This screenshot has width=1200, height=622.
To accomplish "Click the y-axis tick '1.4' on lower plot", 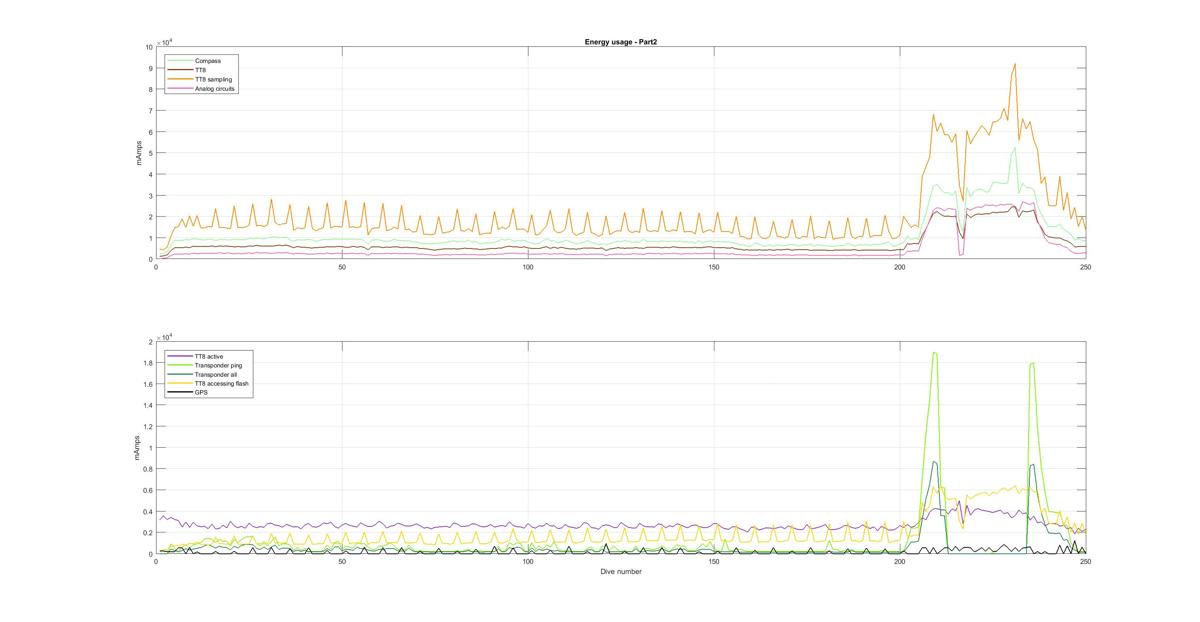I will 148,406.
